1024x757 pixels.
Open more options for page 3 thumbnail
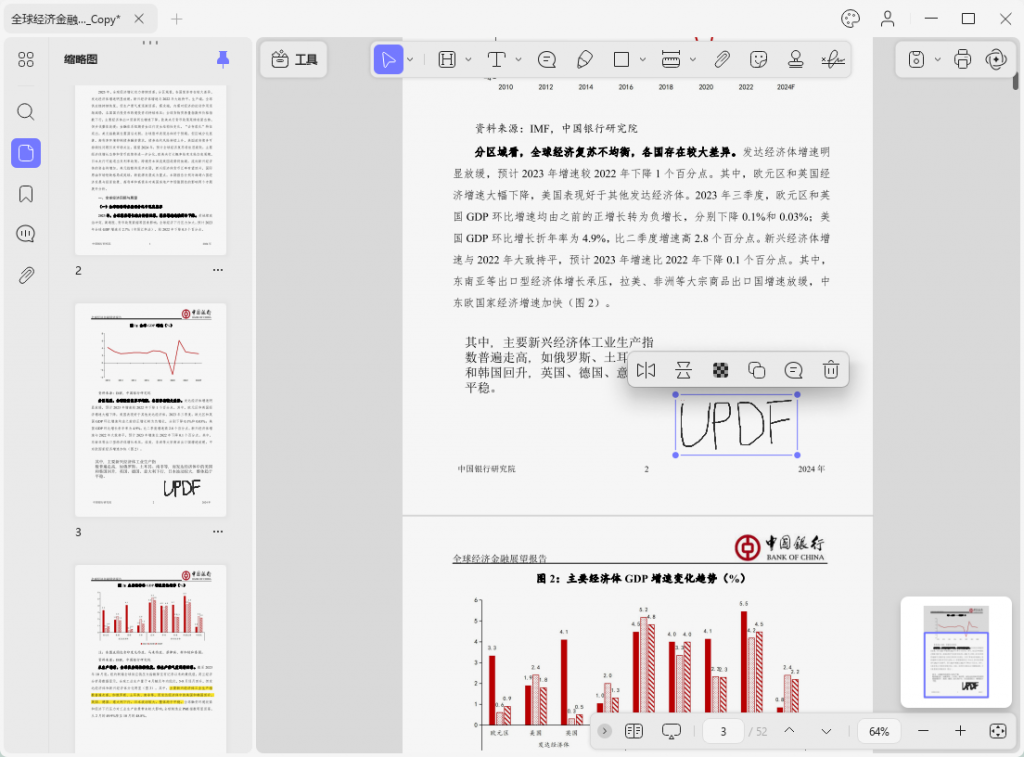[x=217, y=532]
